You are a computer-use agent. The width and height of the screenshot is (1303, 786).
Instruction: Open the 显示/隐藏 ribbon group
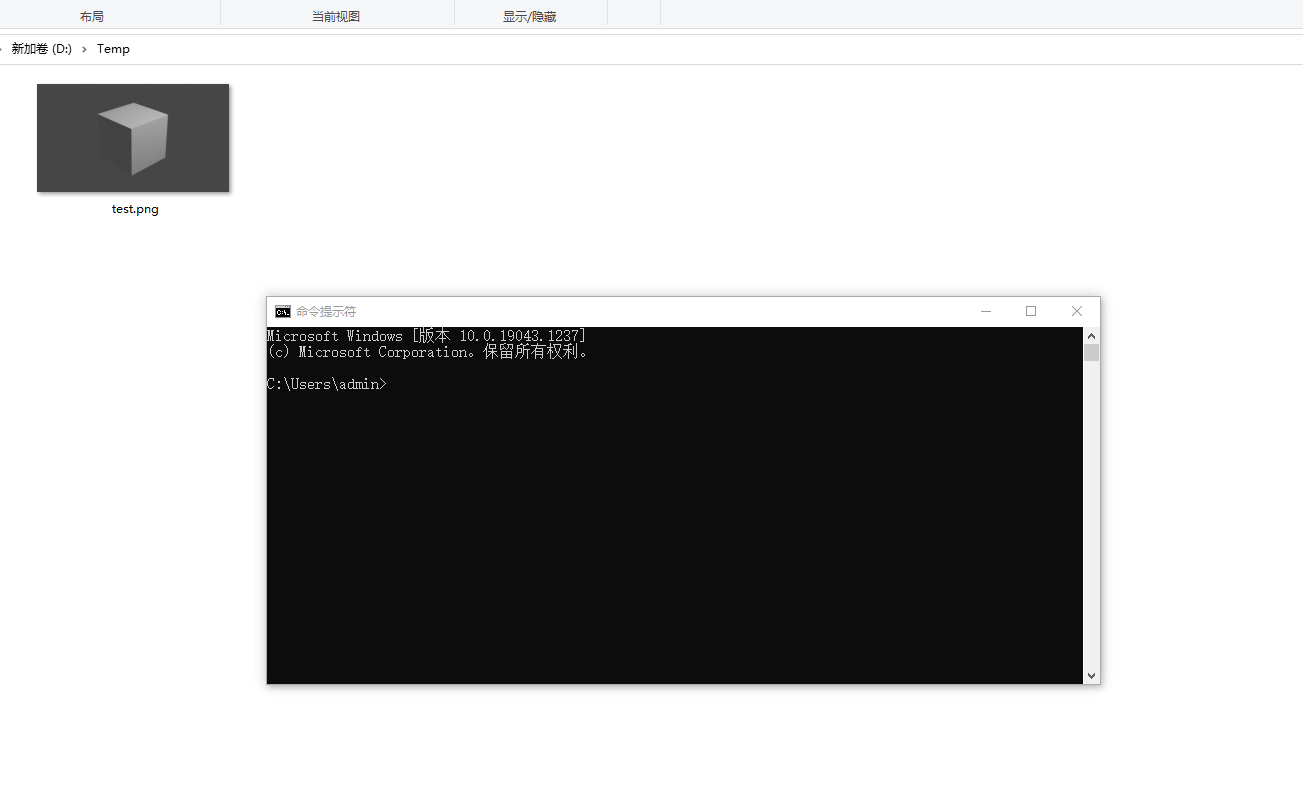pyautogui.click(x=530, y=15)
